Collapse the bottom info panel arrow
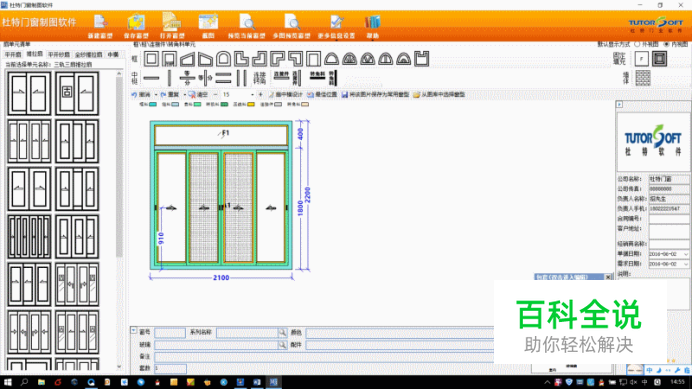Image resolution: width=692 pixels, height=389 pixels. click(x=134, y=330)
